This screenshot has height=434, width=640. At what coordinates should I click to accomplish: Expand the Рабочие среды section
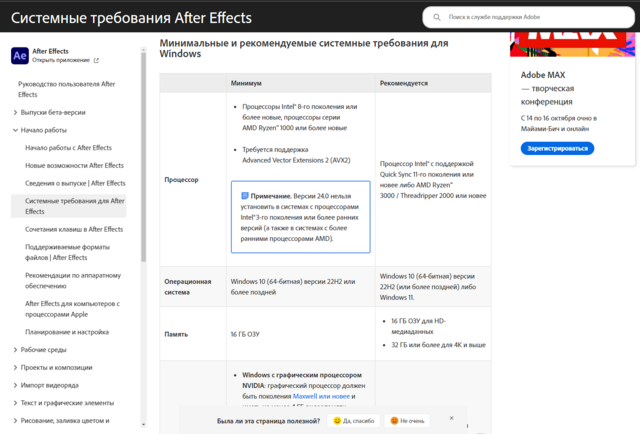tap(15, 349)
